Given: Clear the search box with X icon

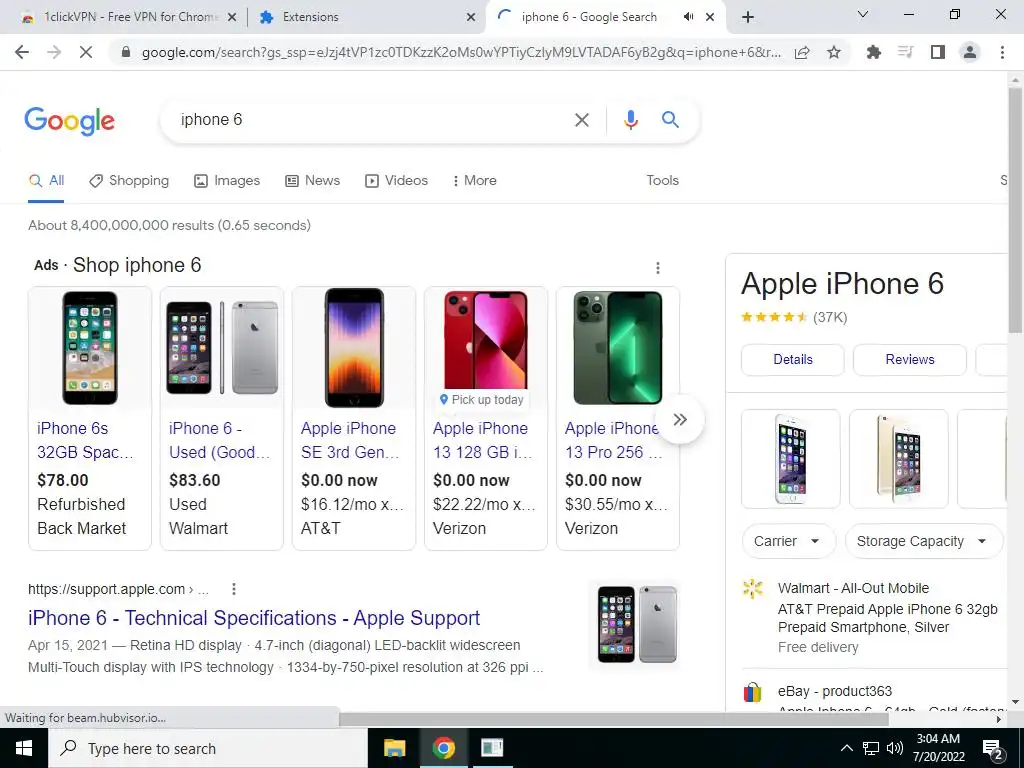Looking at the screenshot, I should pyautogui.click(x=581, y=120).
